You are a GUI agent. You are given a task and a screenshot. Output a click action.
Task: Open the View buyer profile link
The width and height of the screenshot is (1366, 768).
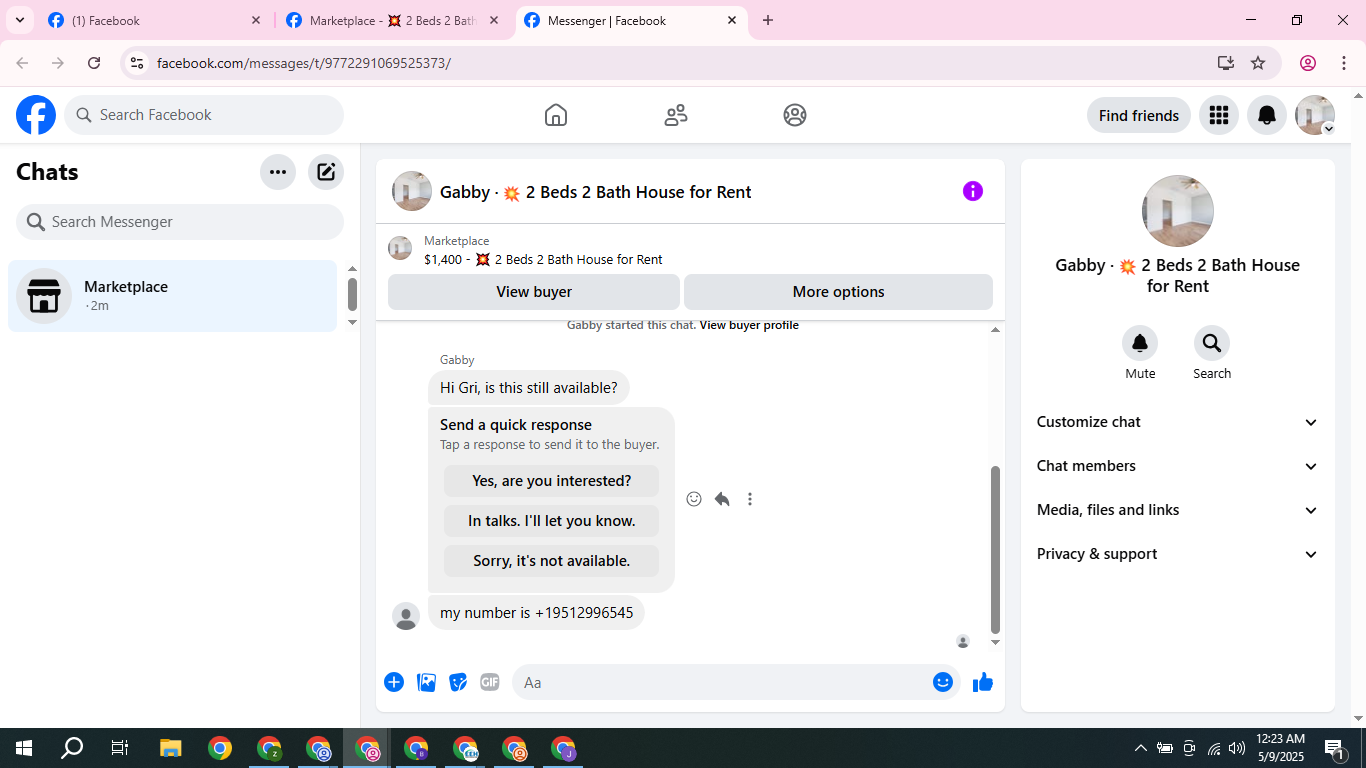coord(749,325)
